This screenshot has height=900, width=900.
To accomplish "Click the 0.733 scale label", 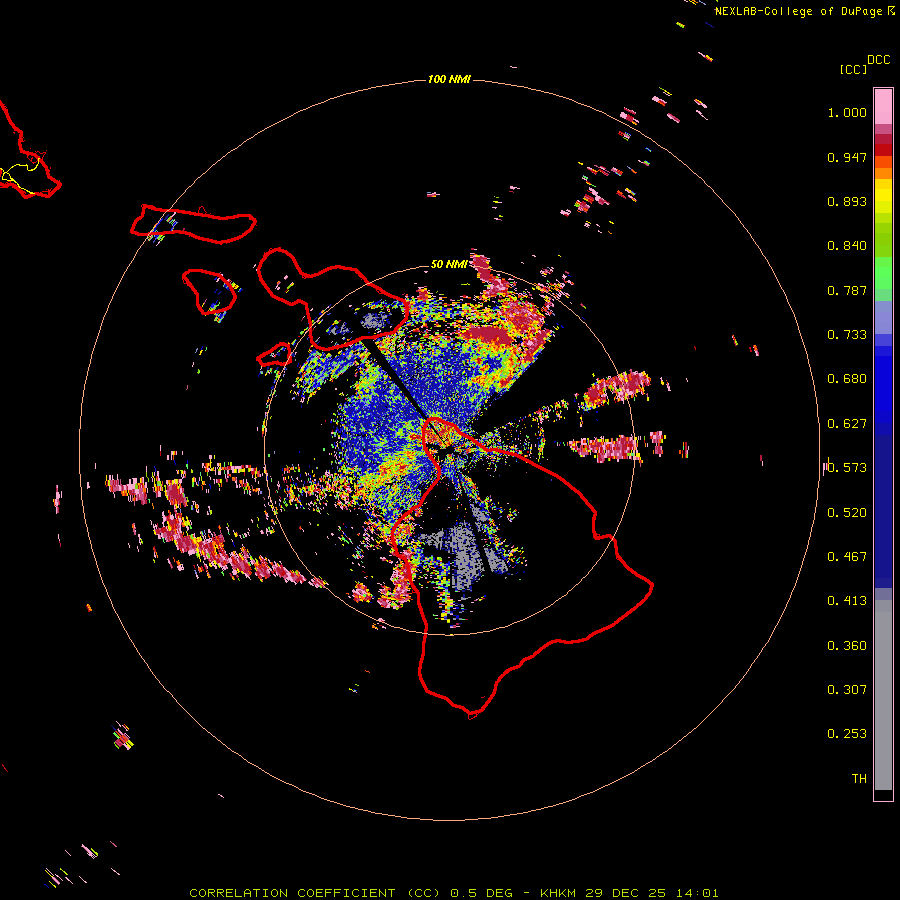I will [x=847, y=335].
